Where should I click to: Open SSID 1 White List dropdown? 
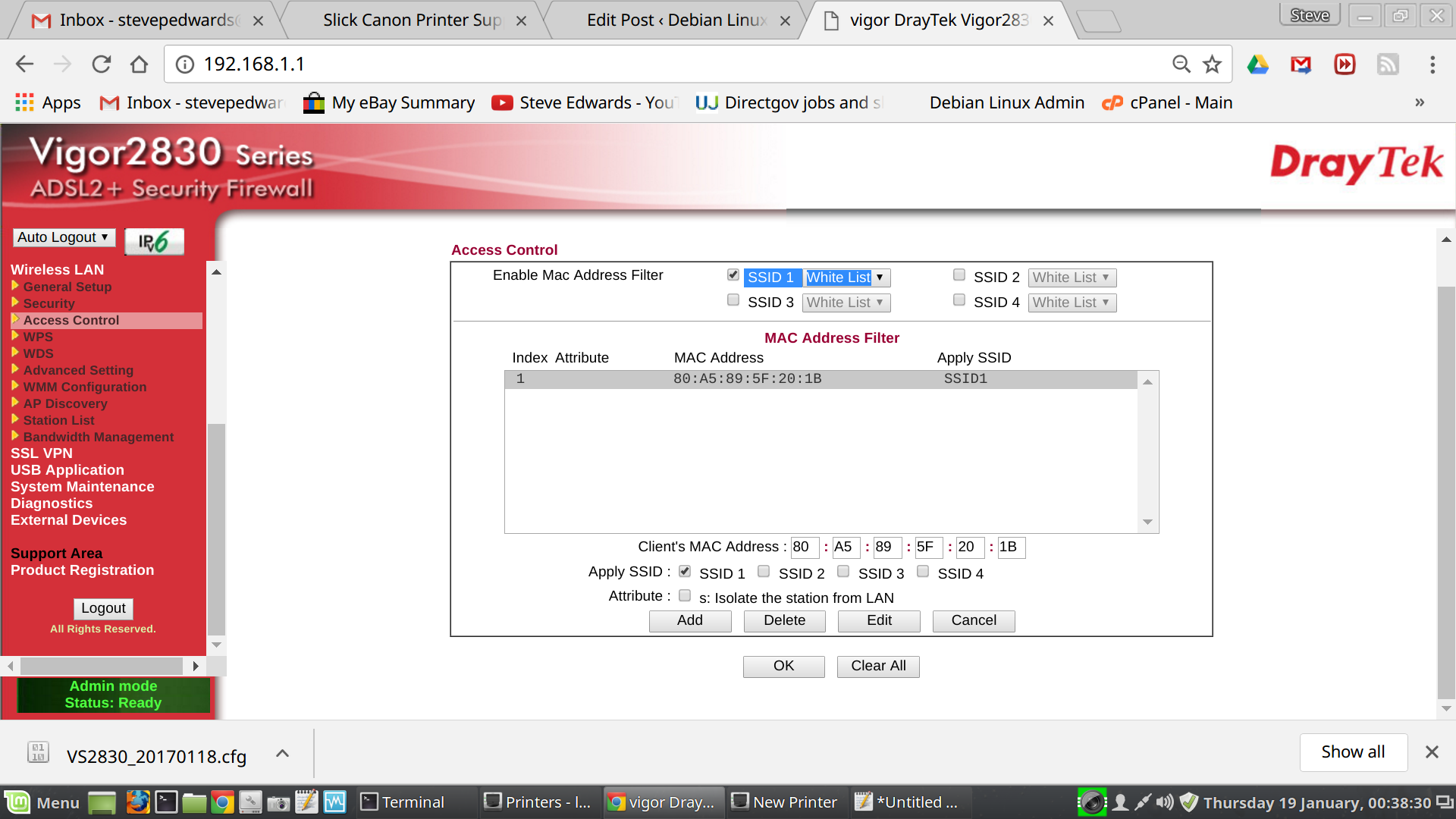pyautogui.click(x=846, y=278)
